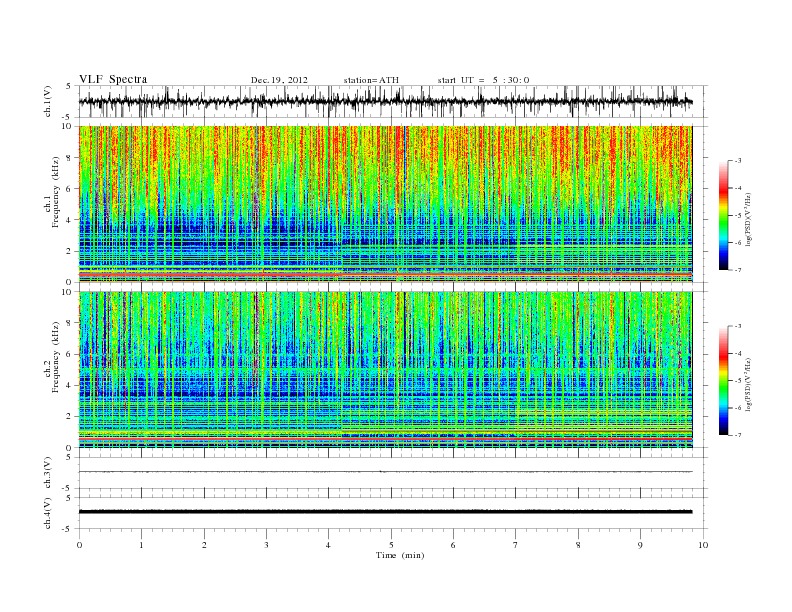The image size is (792, 612).
Task: Click the ch.1 voltage waveform panel
Action: point(393,101)
